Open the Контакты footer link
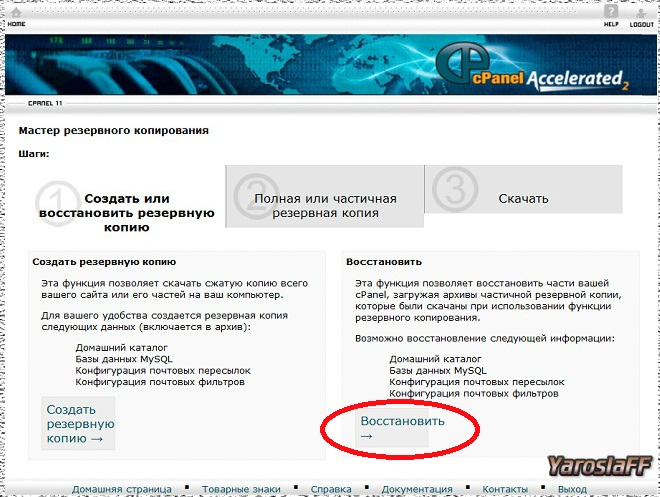This screenshot has width=660, height=497. coord(505,489)
